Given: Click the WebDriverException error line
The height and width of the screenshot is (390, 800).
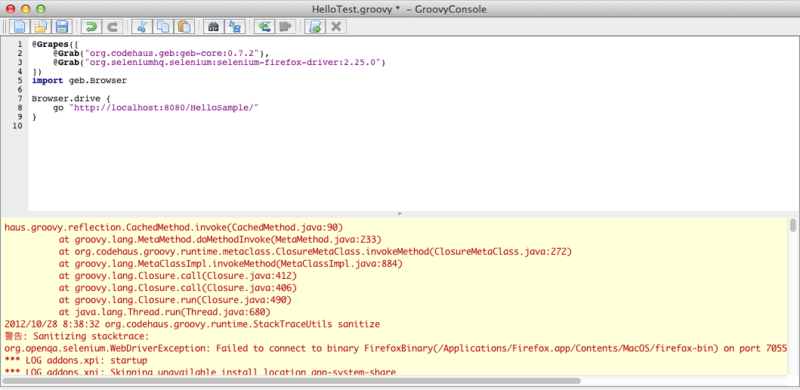Looking at the screenshot, I should click(x=395, y=349).
